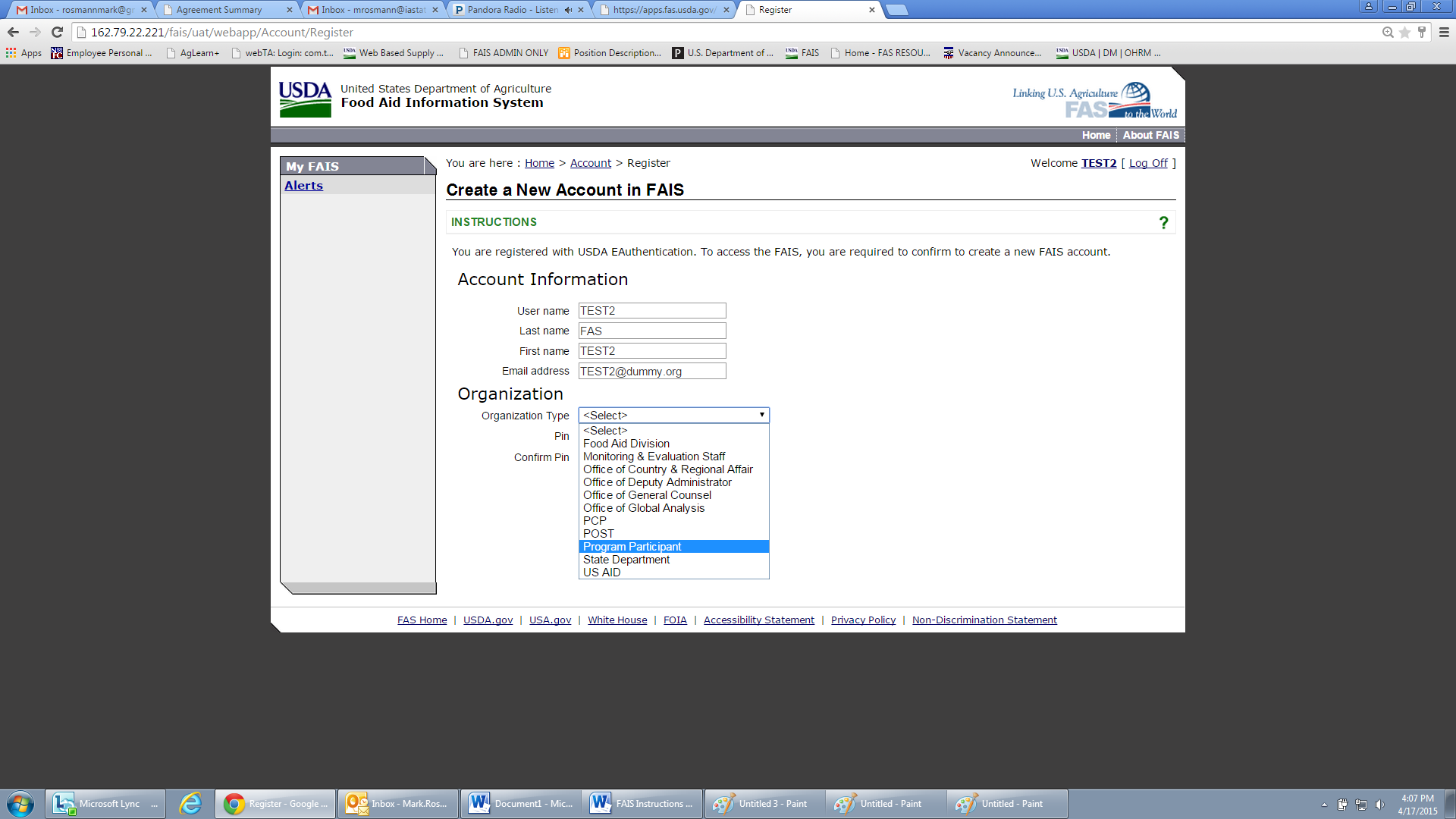Screen dimensions: 1456x819
Task: Pick US AID organization type
Action: point(601,573)
